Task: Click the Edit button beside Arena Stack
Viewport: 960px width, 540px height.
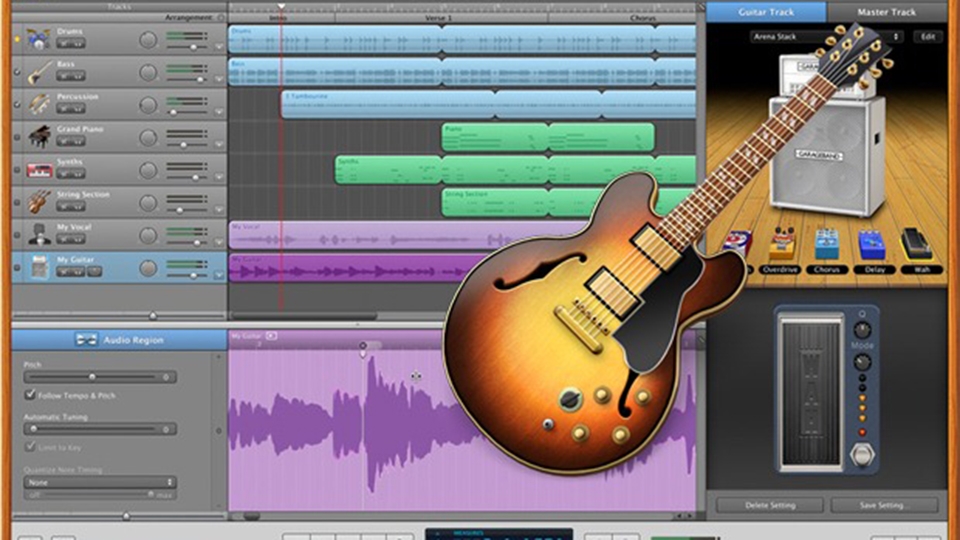Action: (928, 37)
